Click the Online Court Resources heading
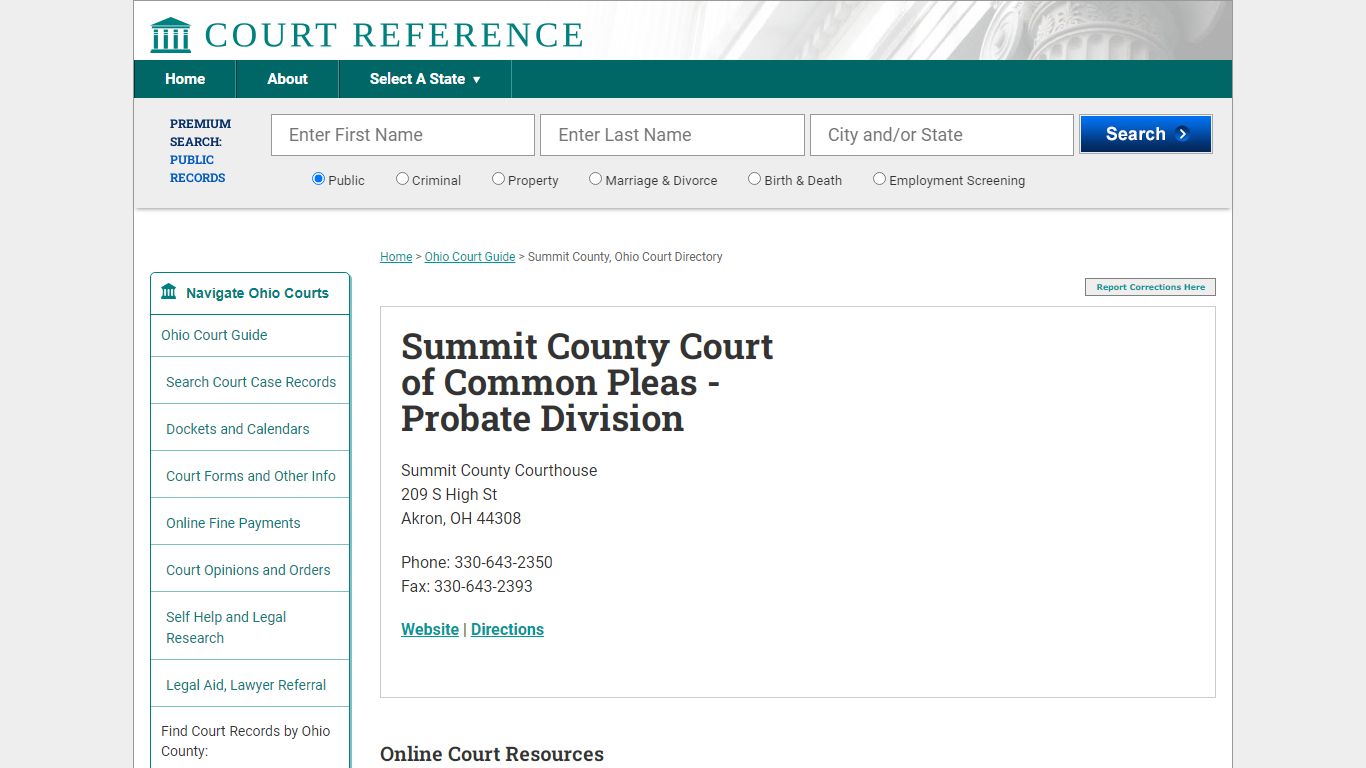 492,754
